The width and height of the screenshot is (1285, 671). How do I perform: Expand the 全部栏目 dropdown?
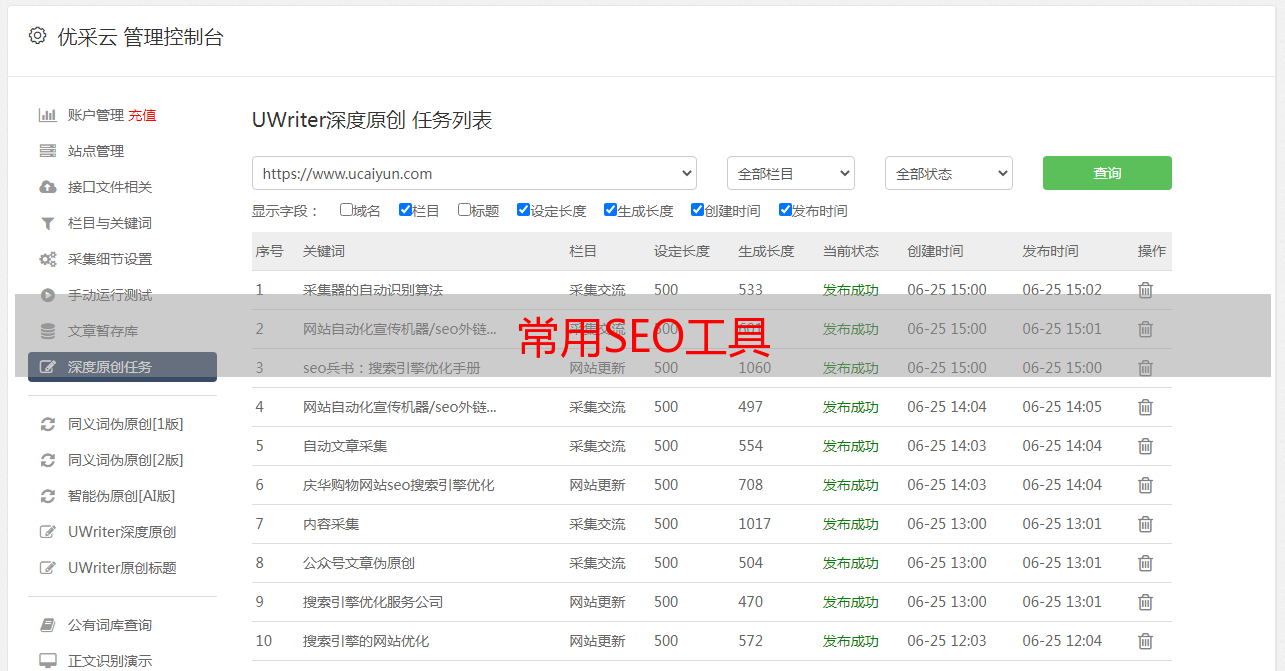tap(790, 173)
